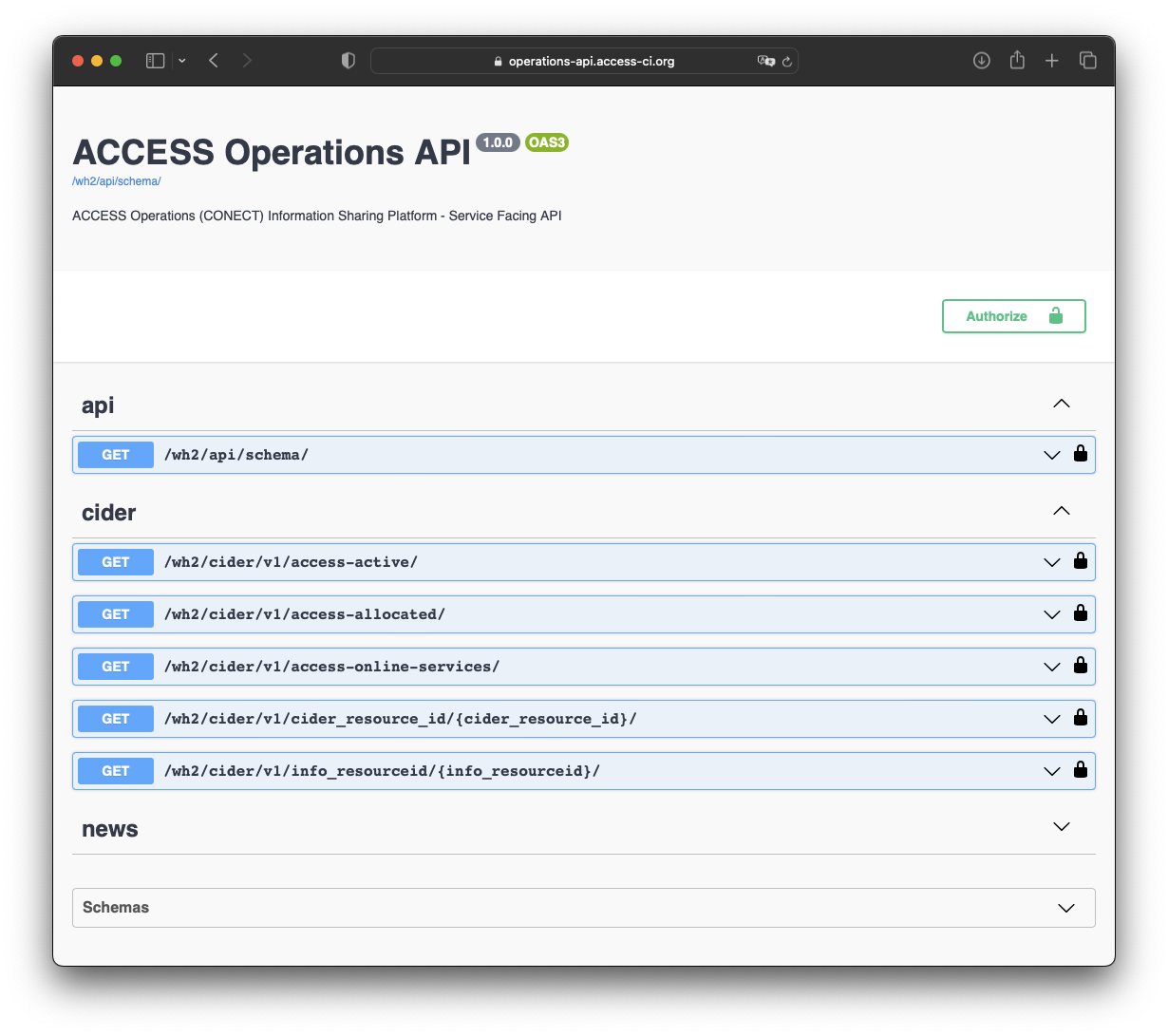Expand the news section
Viewport: 1168px width, 1036px height.
tap(1062, 827)
